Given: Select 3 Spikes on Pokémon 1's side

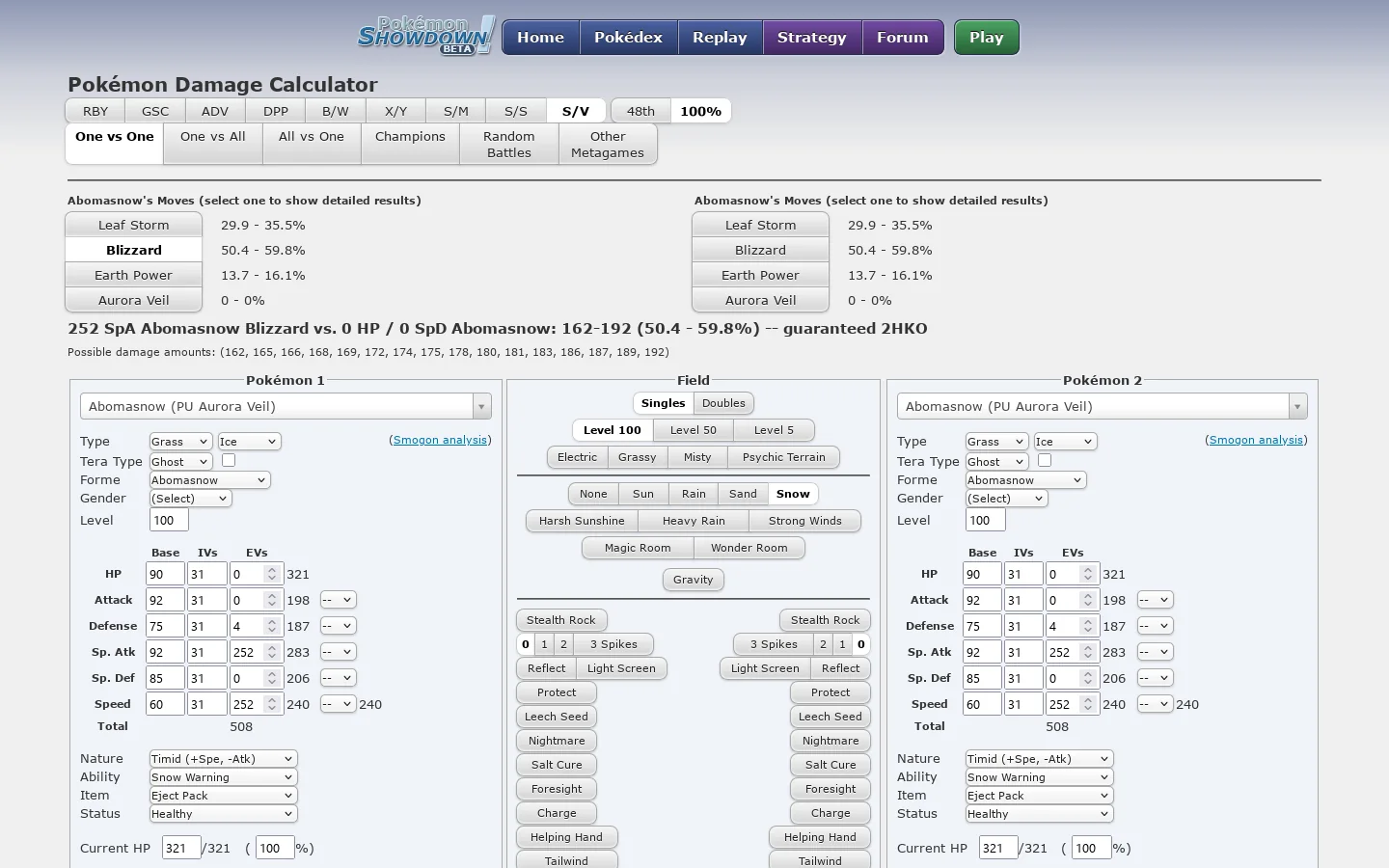Looking at the screenshot, I should (613, 644).
